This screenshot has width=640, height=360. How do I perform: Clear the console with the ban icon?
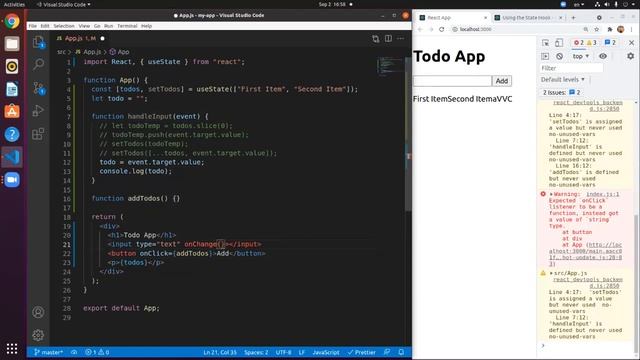pyautogui.click(x=560, y=56)
